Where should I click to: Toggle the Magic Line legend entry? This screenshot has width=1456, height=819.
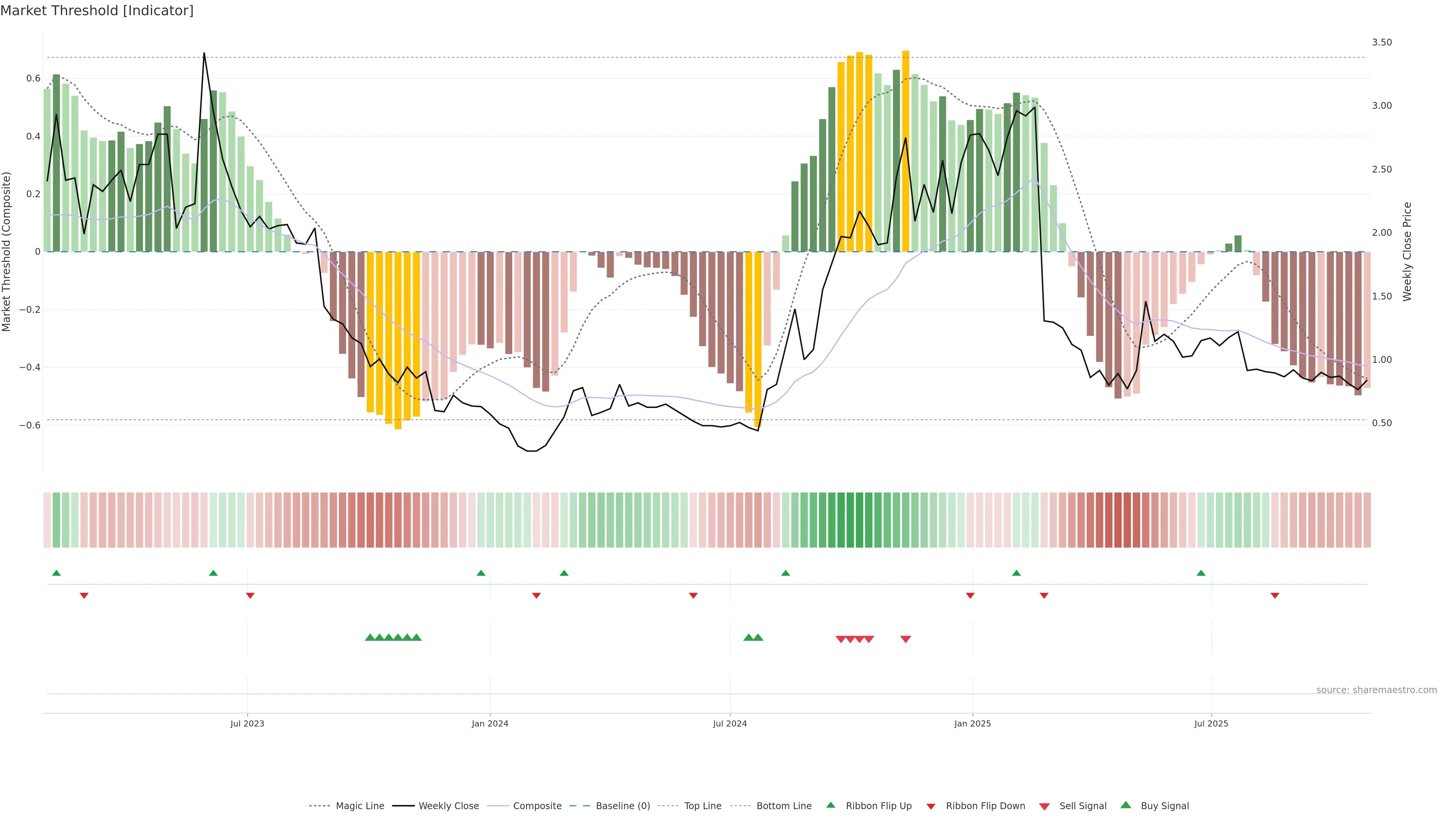pos(359,806)
